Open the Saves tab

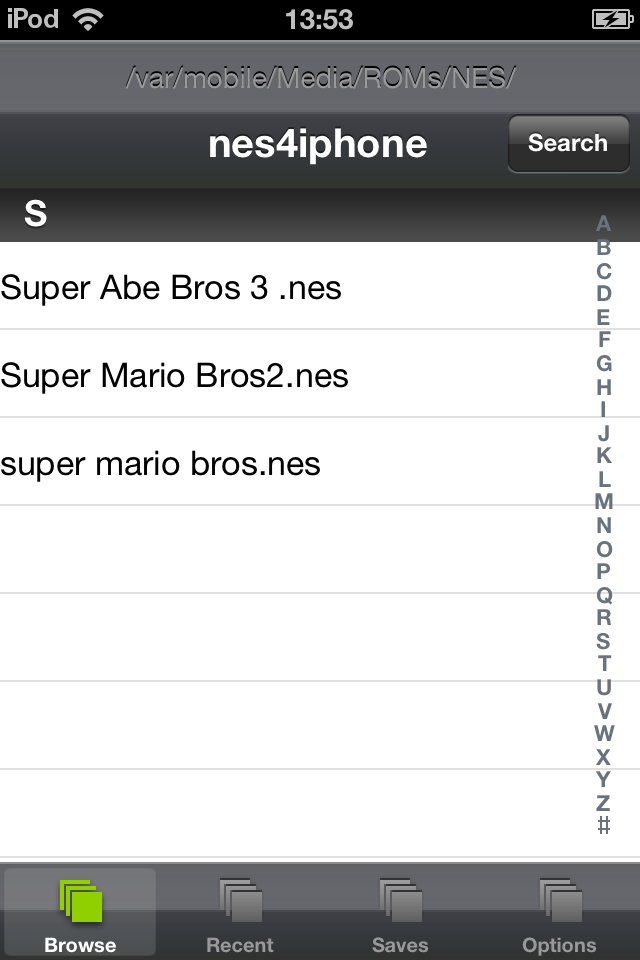click(400, 912)
